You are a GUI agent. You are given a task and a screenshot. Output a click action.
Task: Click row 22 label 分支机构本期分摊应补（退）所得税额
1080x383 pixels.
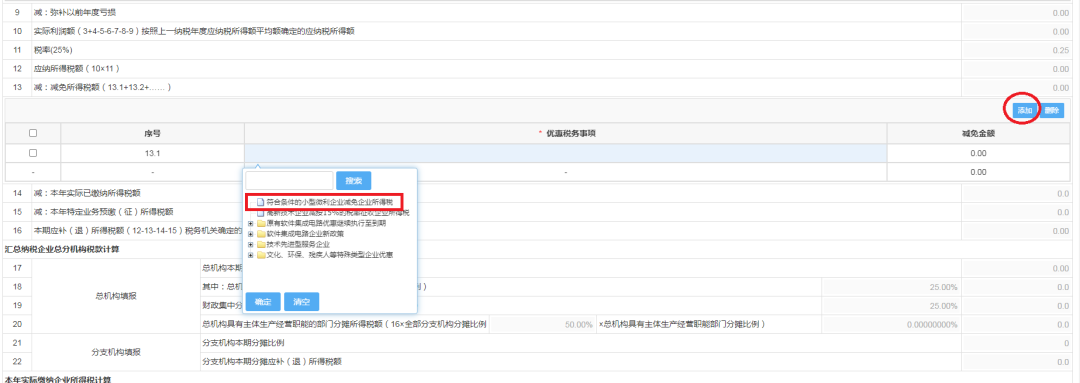point(271,361)
